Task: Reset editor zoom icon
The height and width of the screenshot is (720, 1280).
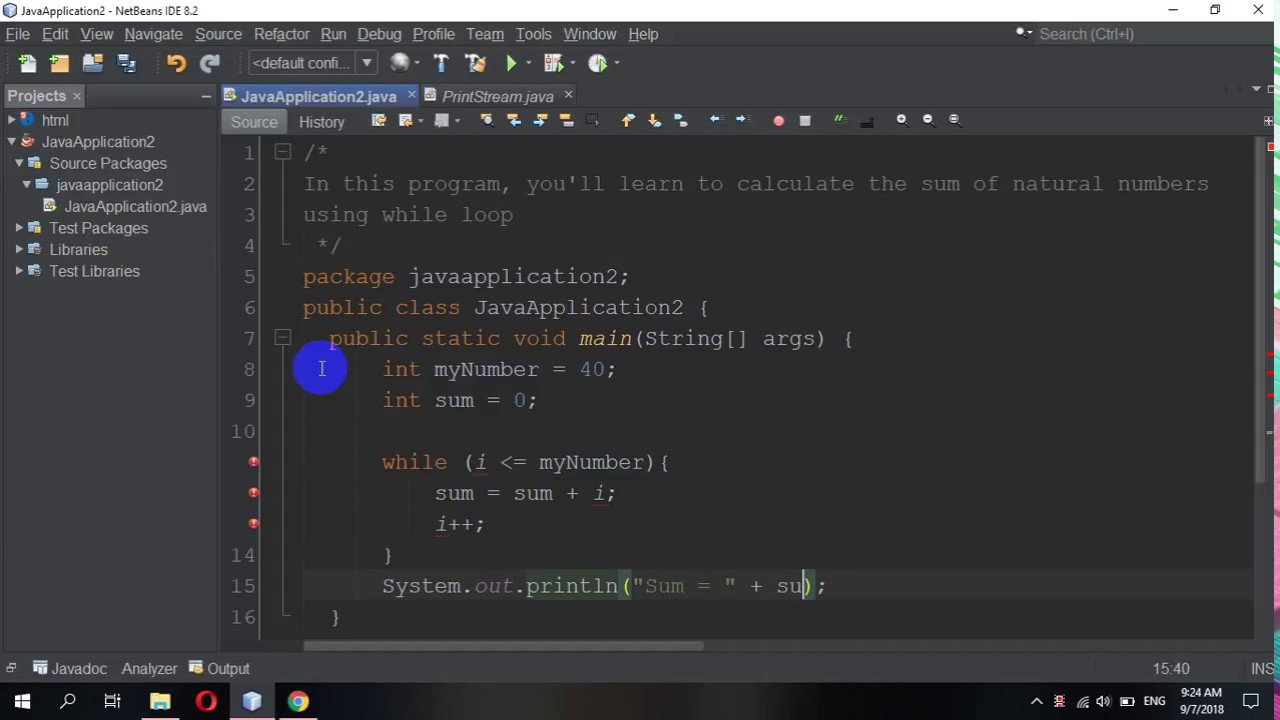Action: pos(954,120)
